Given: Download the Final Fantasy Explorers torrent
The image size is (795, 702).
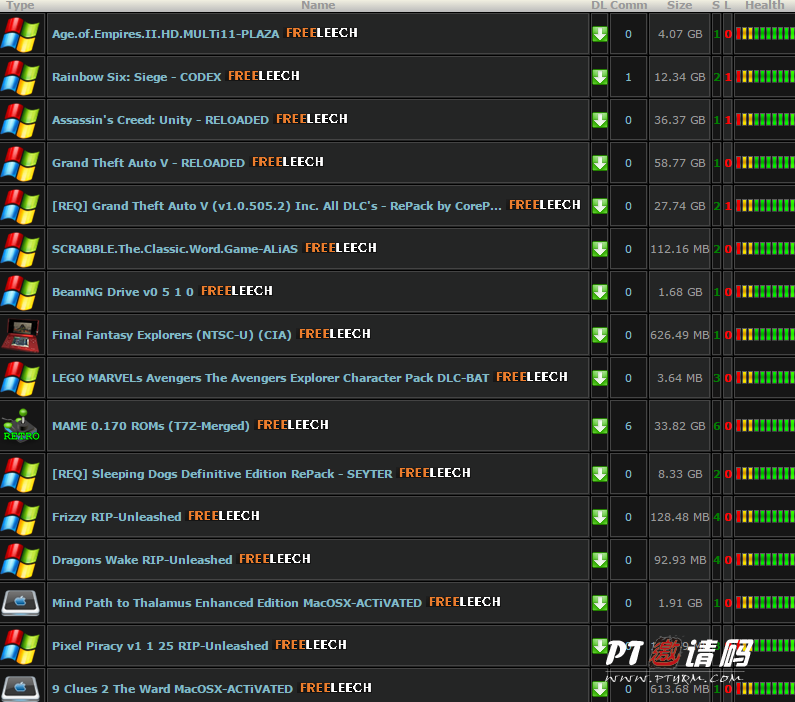Looking at the screenshot, I should (599, 336).
